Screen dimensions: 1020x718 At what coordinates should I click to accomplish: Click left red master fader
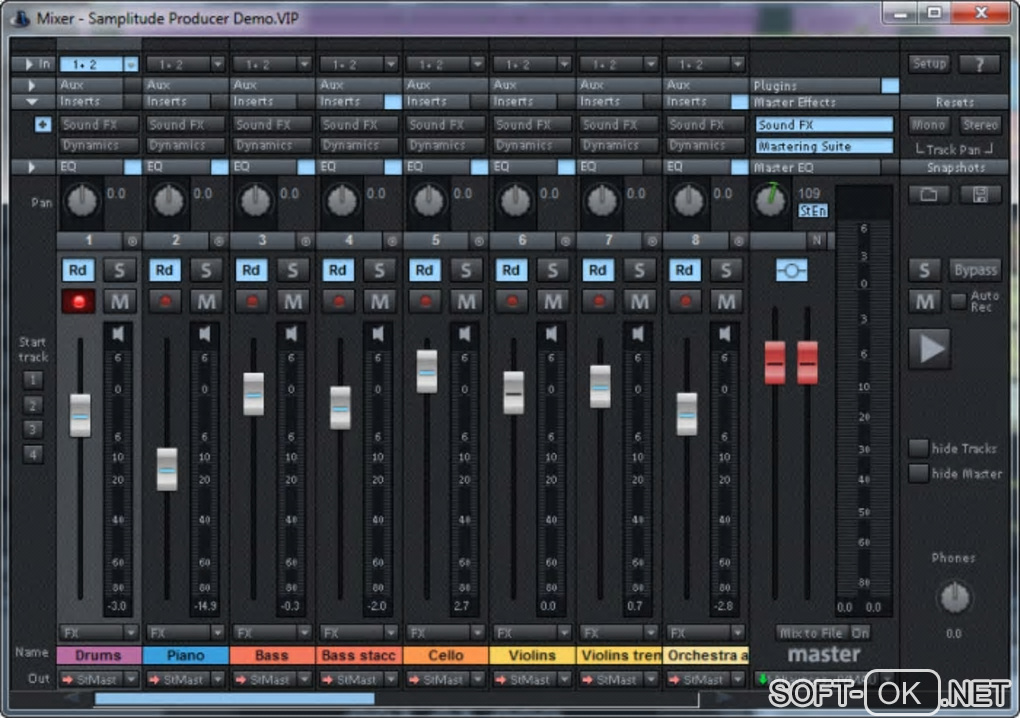pyautogui.click(x=775, y=362)
